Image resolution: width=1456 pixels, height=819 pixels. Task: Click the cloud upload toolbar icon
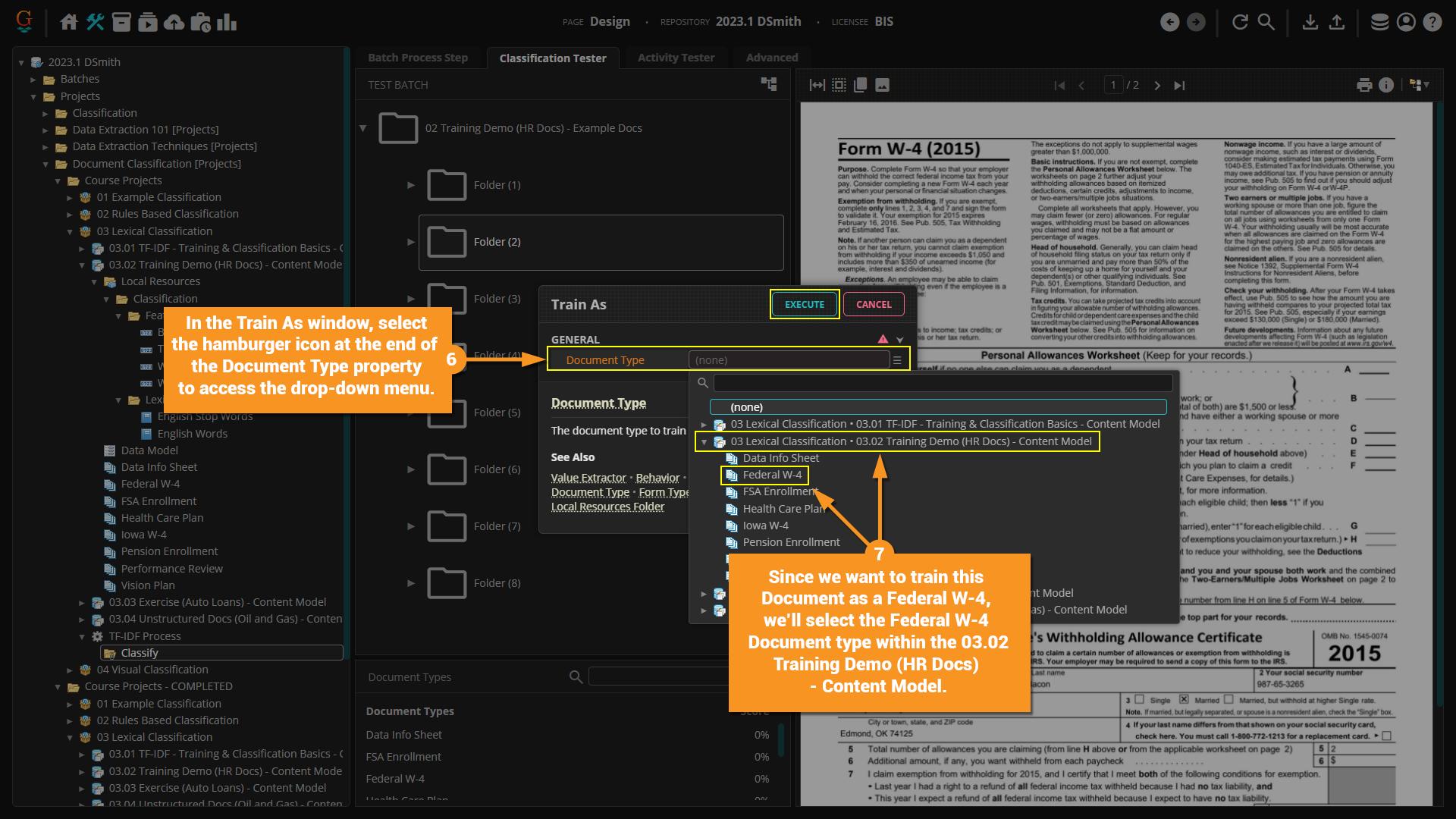click(174, 22)
